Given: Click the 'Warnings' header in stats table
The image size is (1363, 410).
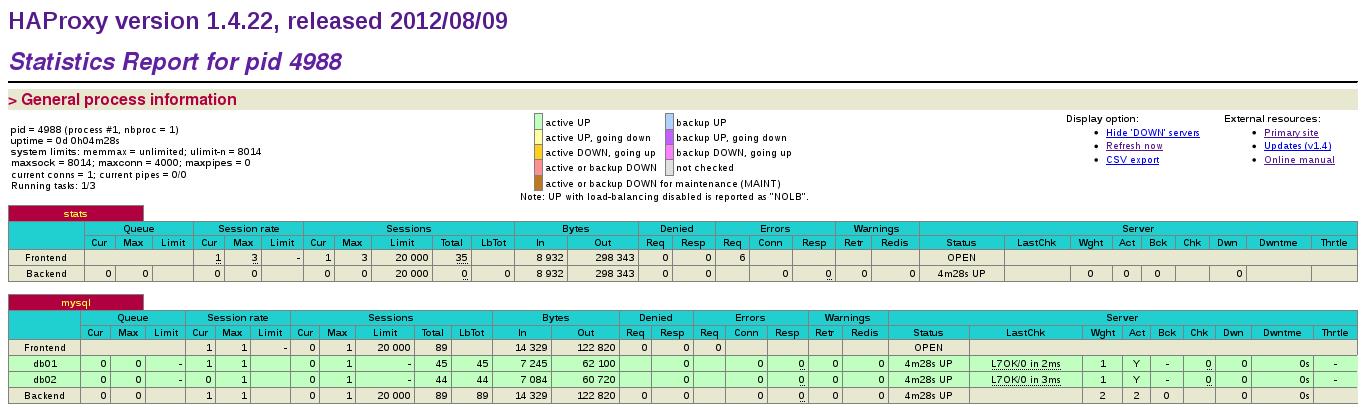Looking at the screenshot, I should (875, 228).
